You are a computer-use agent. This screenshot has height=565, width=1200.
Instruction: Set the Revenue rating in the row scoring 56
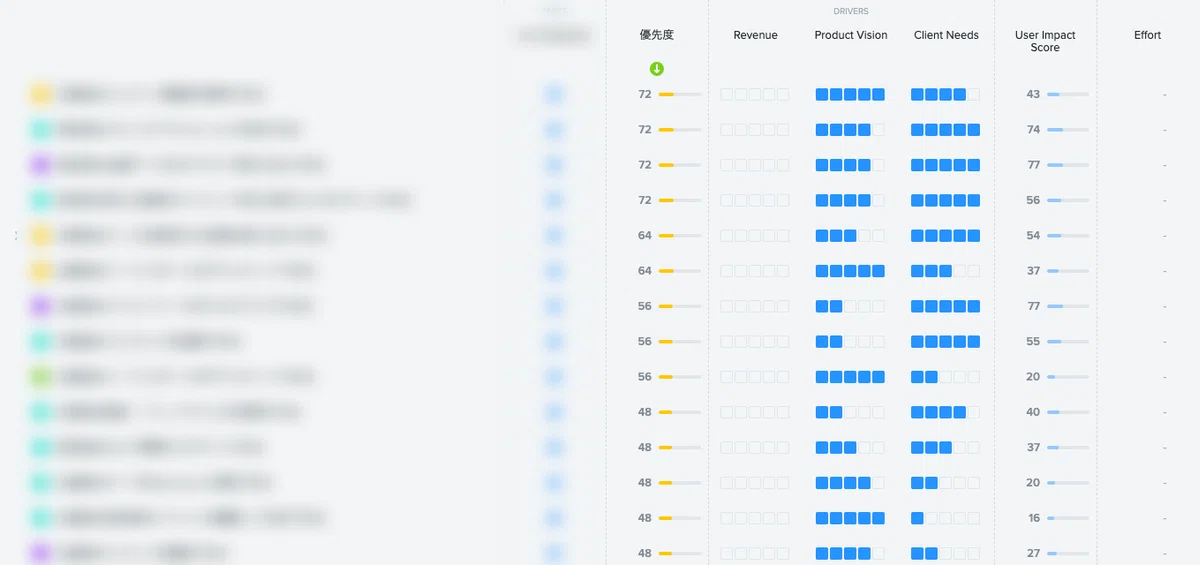[755, 201]
